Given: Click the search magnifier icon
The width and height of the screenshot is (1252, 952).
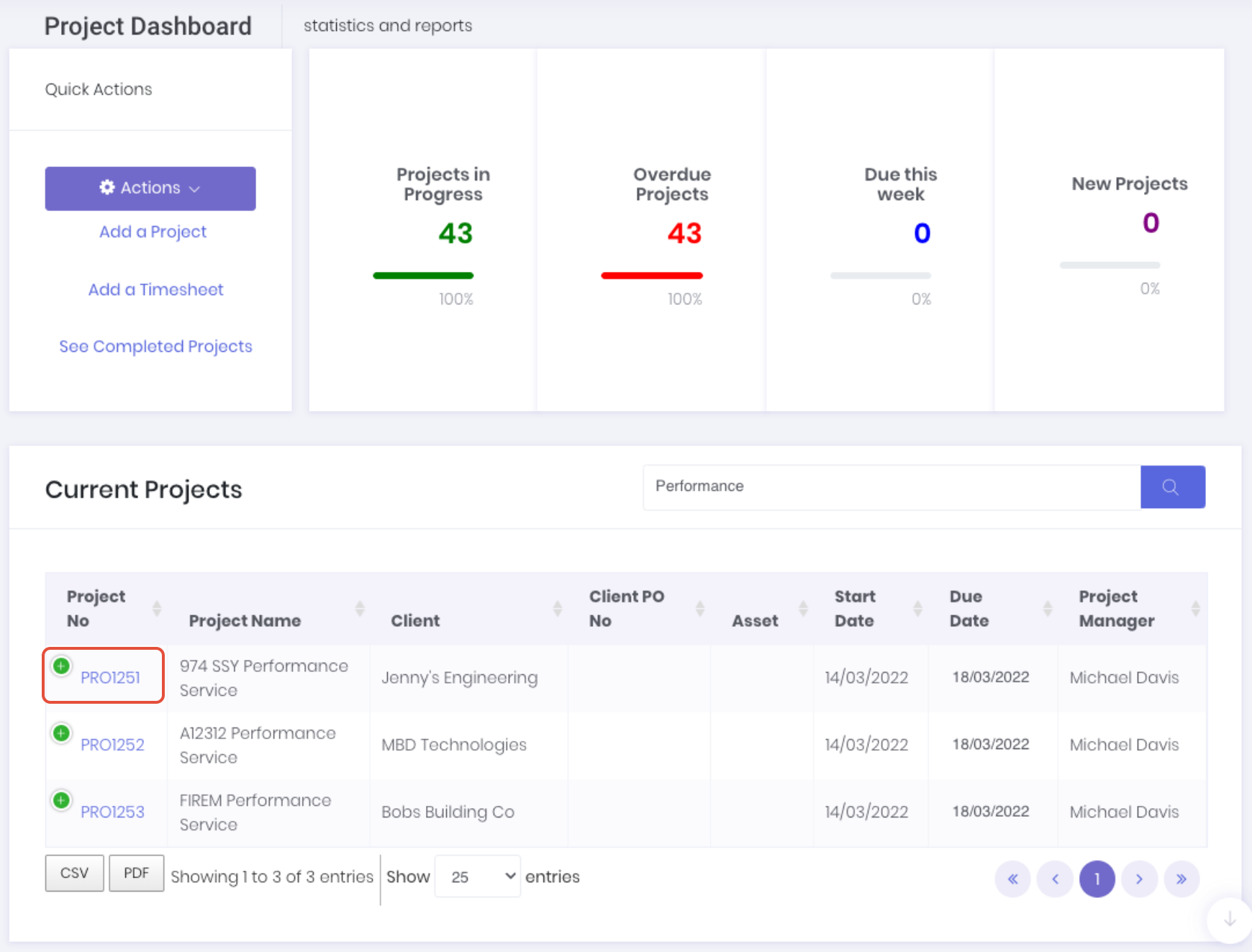Looking at the screenshot, I should [x=1171, y=486].
